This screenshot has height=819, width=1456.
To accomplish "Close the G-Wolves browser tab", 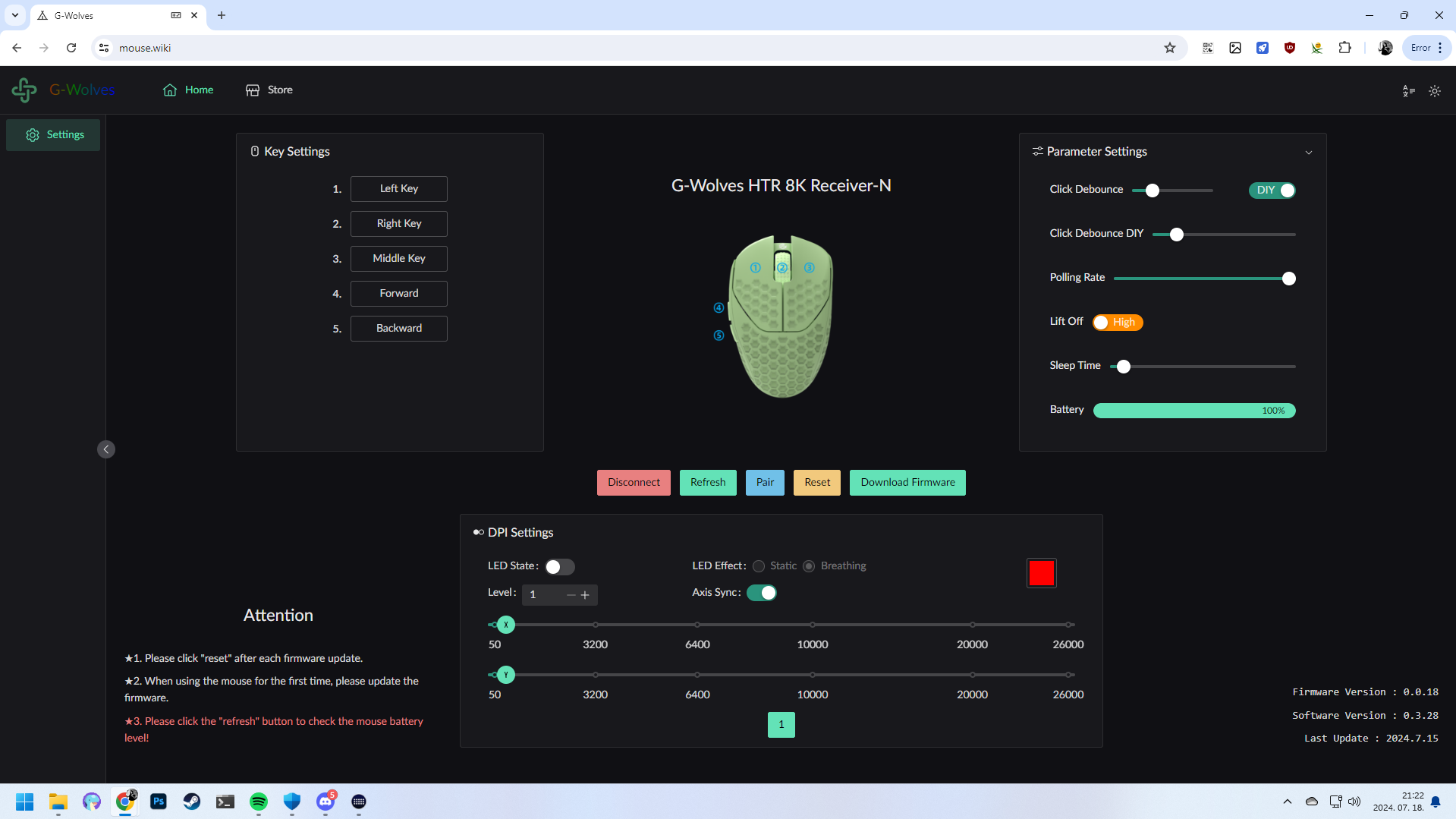I will click(194, 15).
